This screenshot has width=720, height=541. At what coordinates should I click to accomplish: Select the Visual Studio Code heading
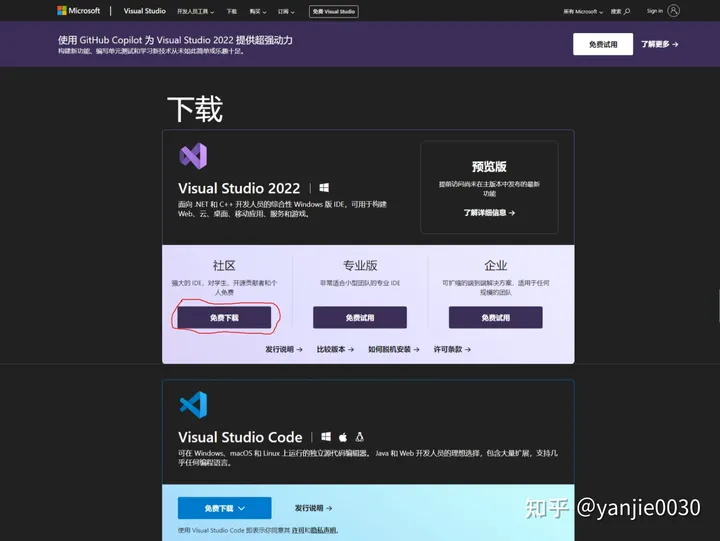[240, 437]
